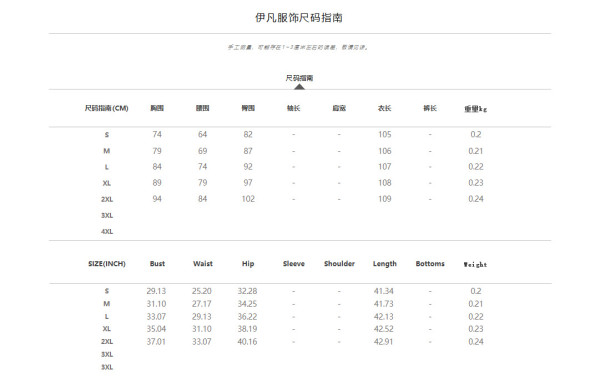This screenshot has width=600, height=389.
Task: Click the 胸围 column header
Action: (157, 108)
